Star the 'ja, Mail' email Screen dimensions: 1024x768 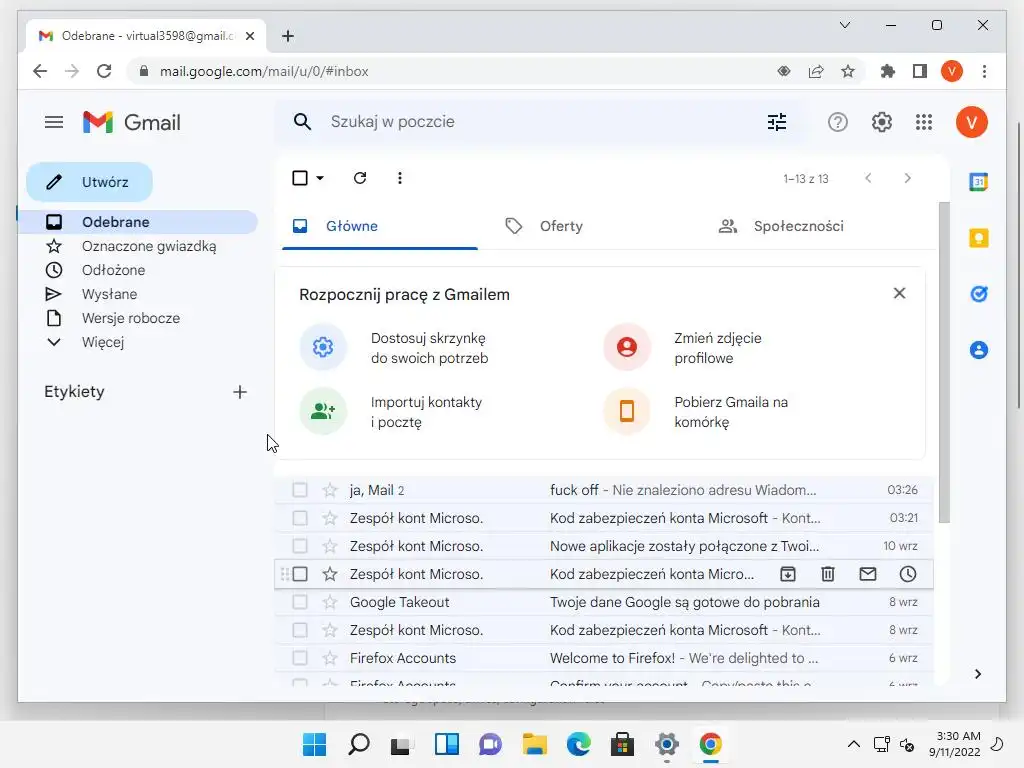(x=330, y=490)
